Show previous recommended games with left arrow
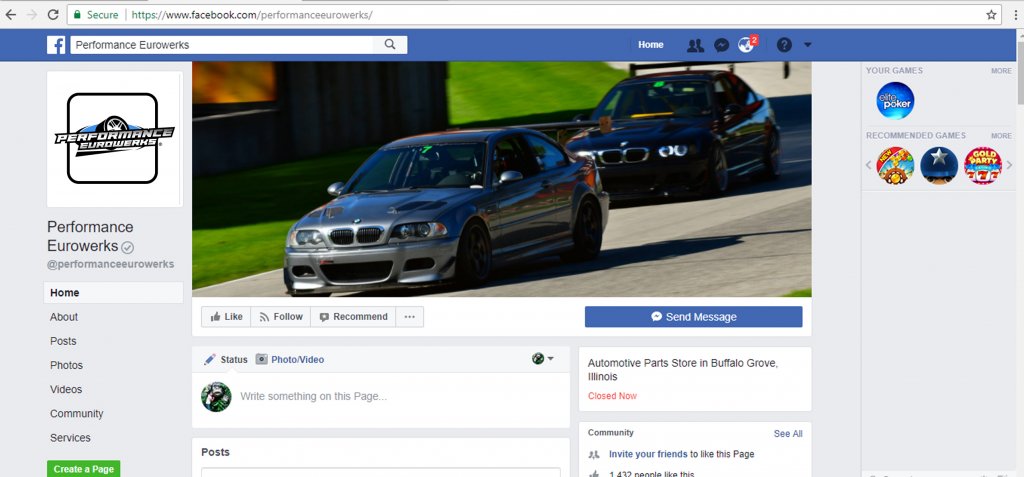Viewport: 1024px width, 477px height. pyautogui.click(x=869, y=165)
